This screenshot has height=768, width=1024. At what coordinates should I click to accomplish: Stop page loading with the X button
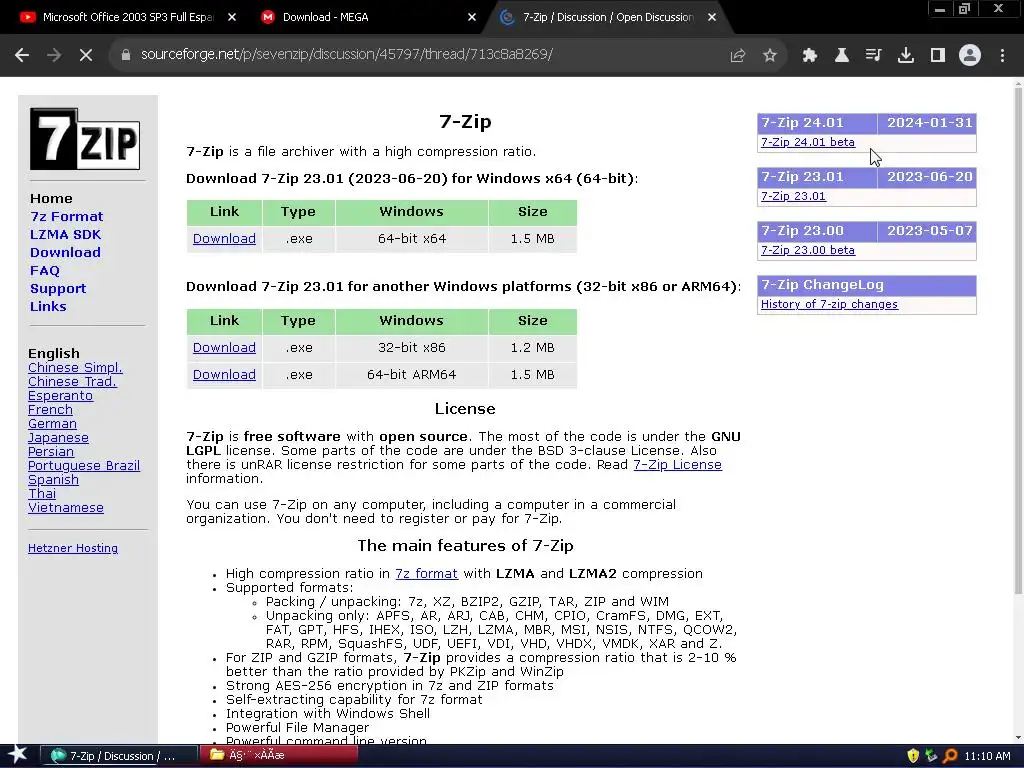coord(86,55)
